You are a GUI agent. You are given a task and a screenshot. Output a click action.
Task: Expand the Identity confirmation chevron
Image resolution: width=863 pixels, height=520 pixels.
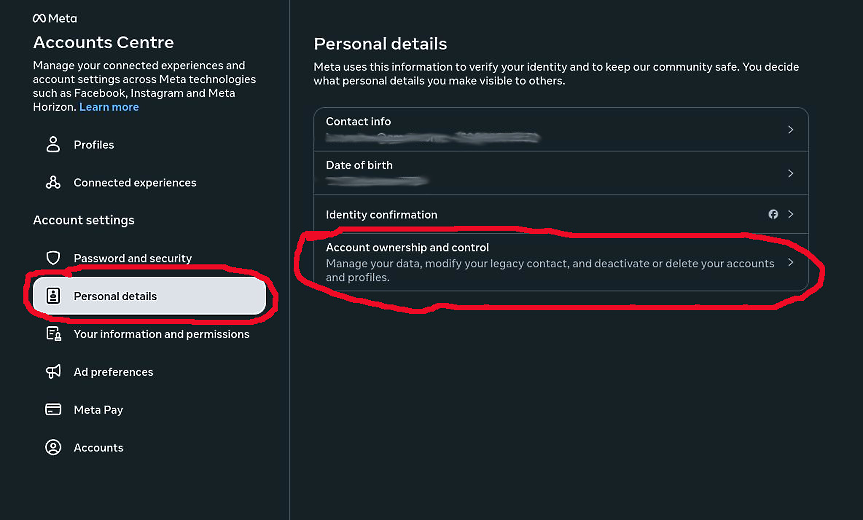click(x=790, y=214)
